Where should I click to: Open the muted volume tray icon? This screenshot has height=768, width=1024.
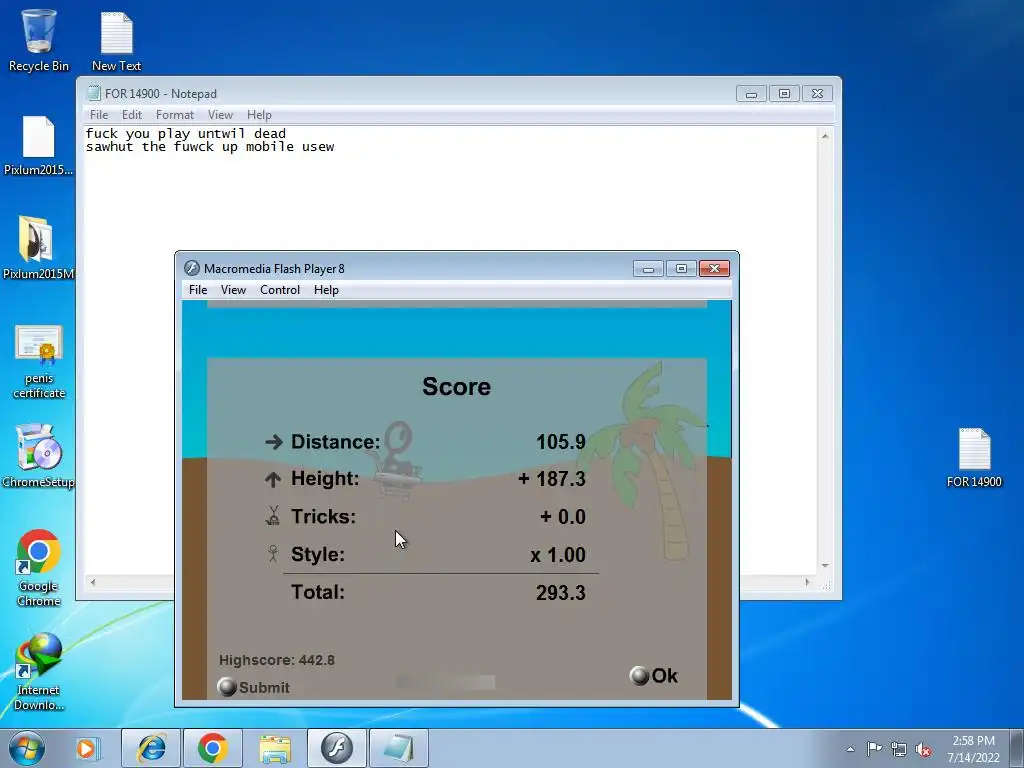(923, 749)
